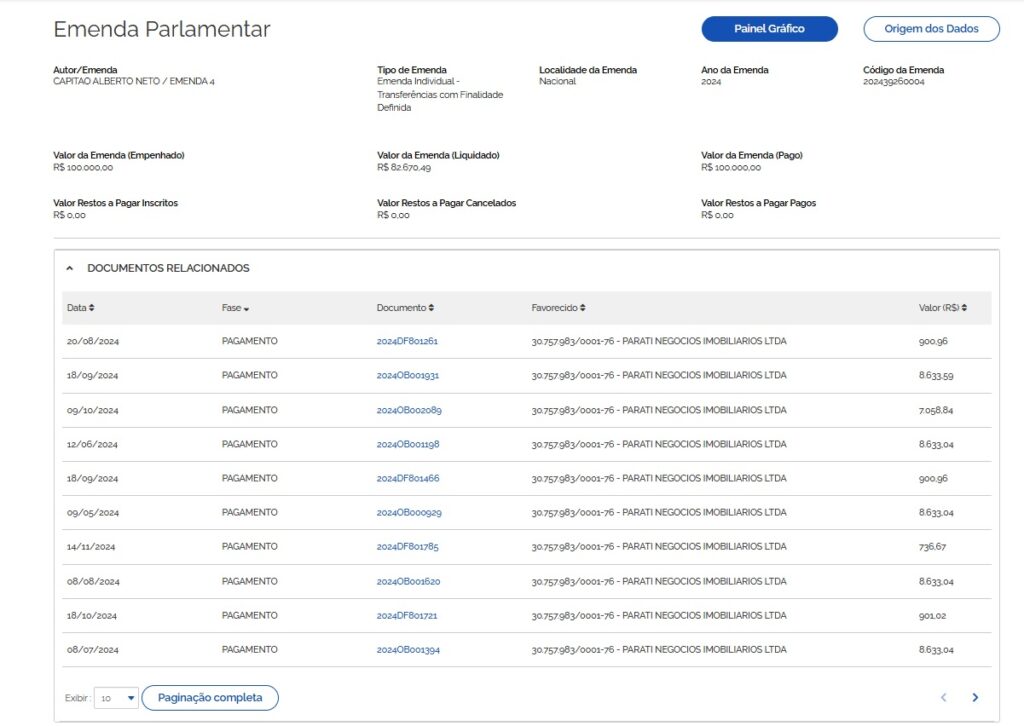Click PAGAMENTO in the 08/07/2024 row
Image resolution: width=1024 pixels, height=726 pixels.
(x=249, y=650)
